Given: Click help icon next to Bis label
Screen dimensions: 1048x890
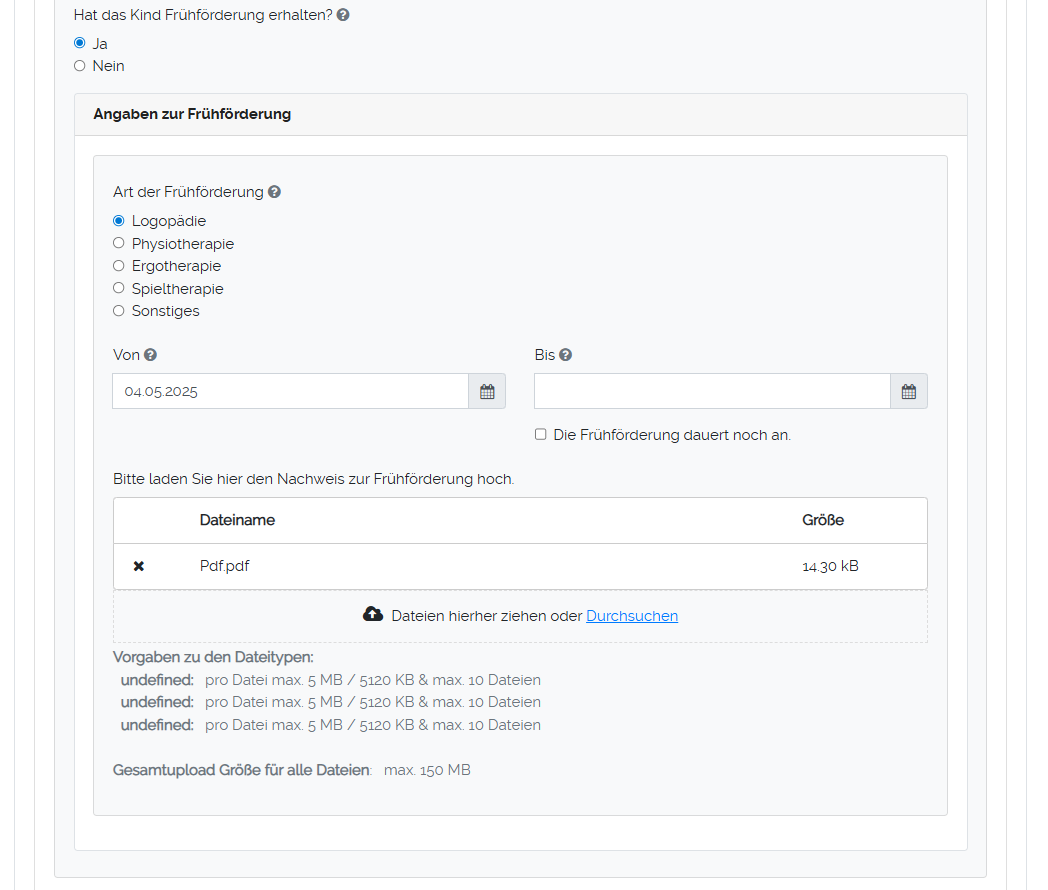Looking at the screenshot, I should (x=565, y=355).
